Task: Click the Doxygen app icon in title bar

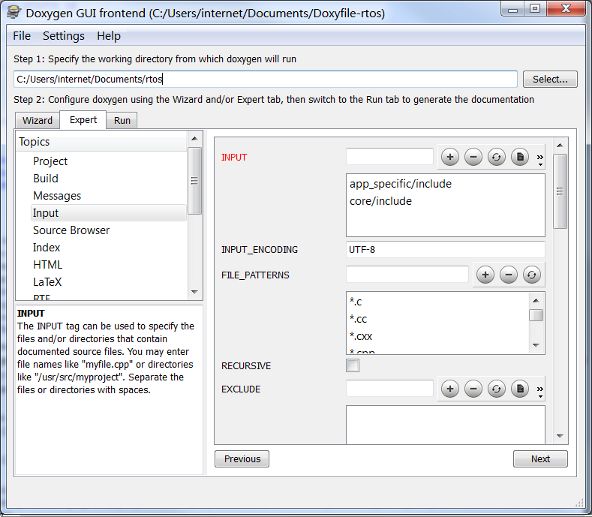Action: click(14, 11)
